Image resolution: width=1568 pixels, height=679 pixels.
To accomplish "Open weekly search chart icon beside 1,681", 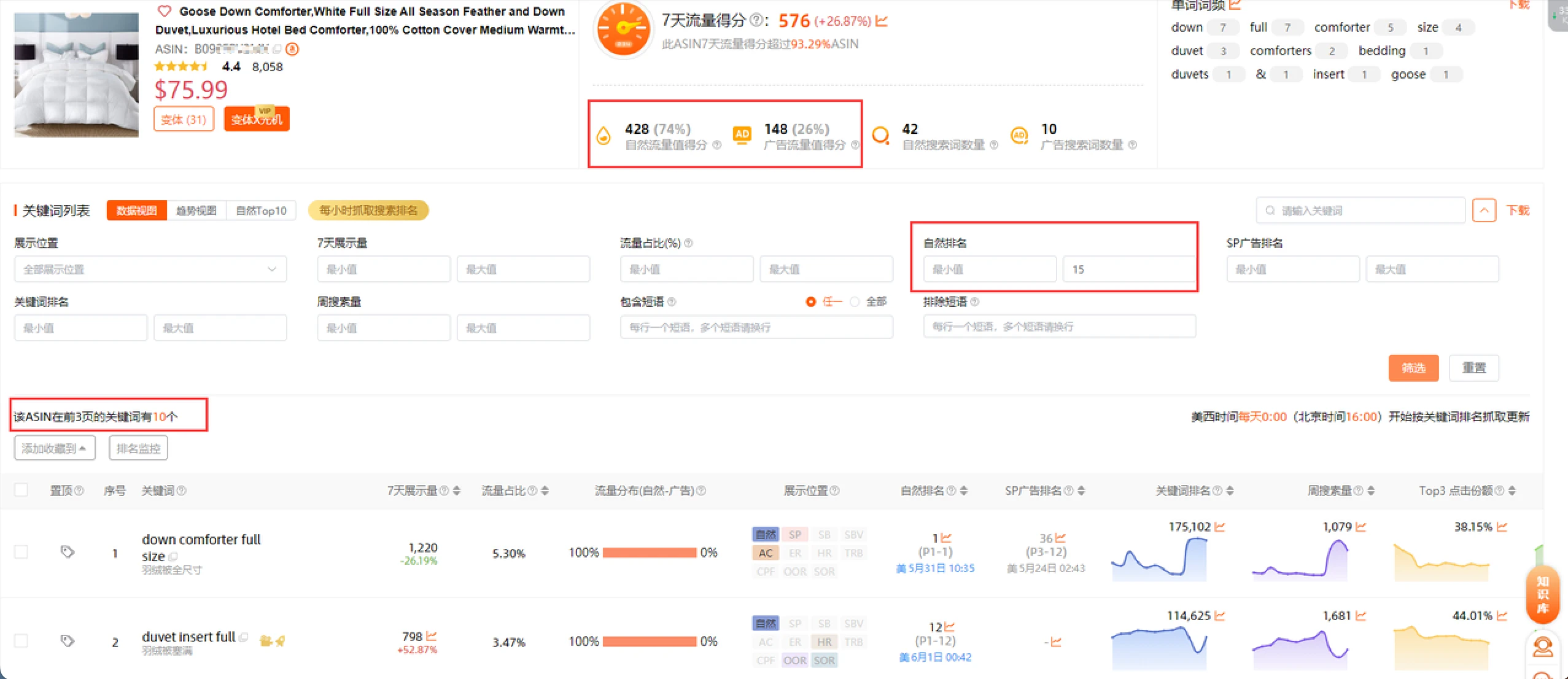I will [x=1361, y=615].
